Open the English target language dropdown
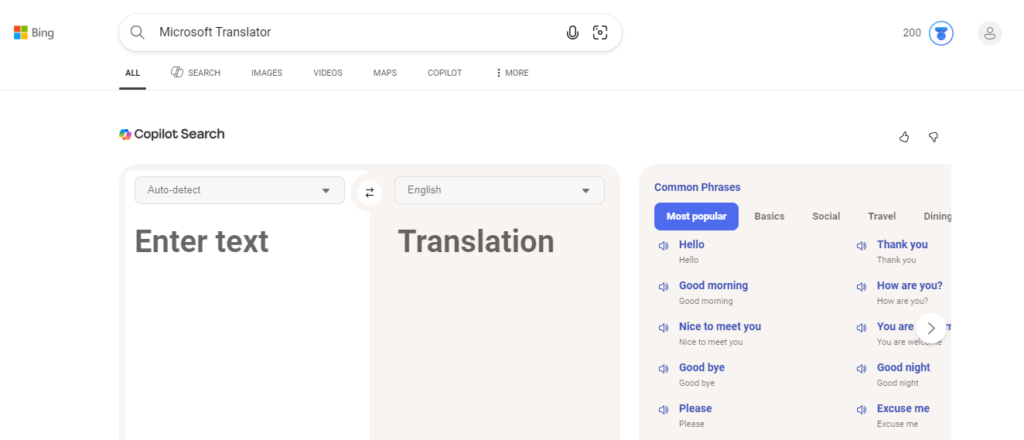1024x440 pixels. (x=499, y=190)
